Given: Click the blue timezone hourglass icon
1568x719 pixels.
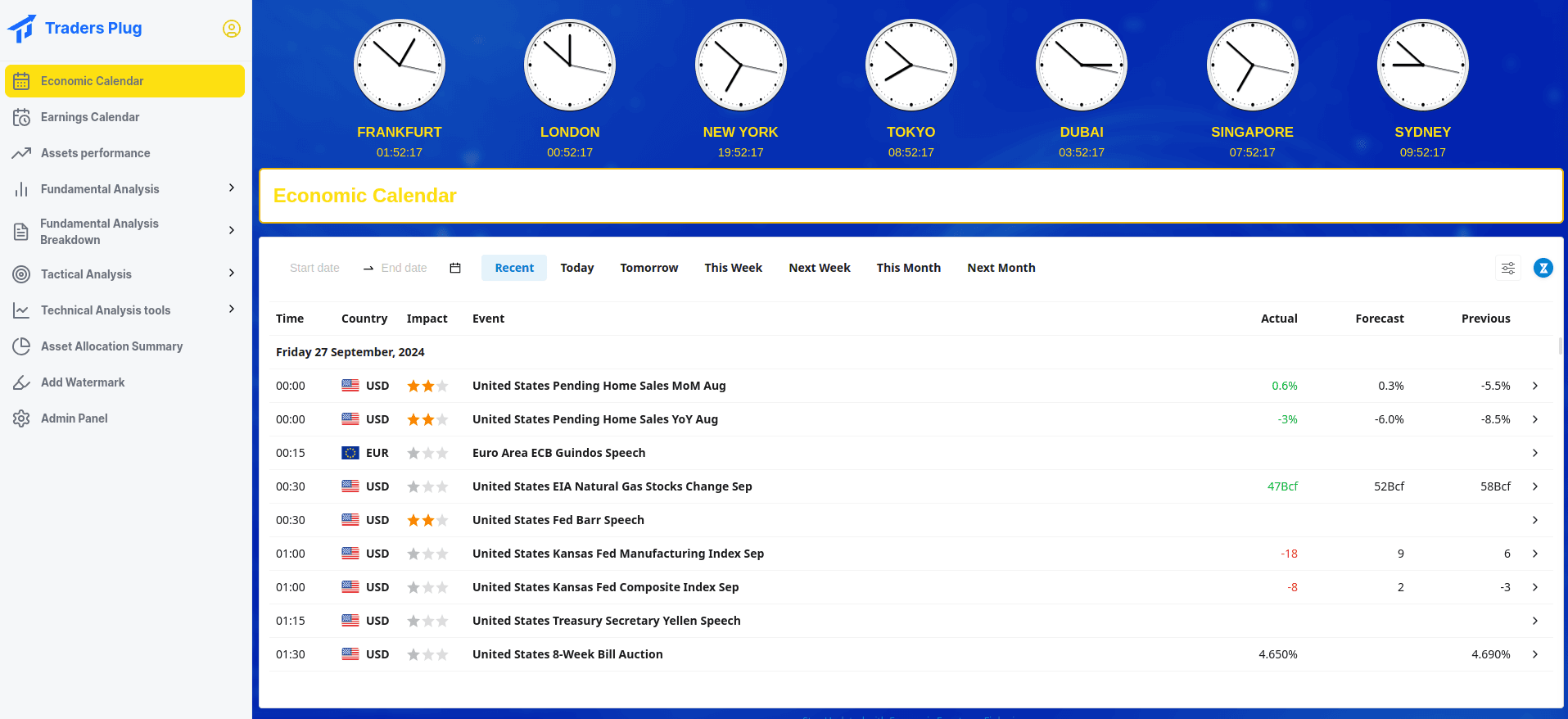Looking at the screenshot, I should 1543,268.
